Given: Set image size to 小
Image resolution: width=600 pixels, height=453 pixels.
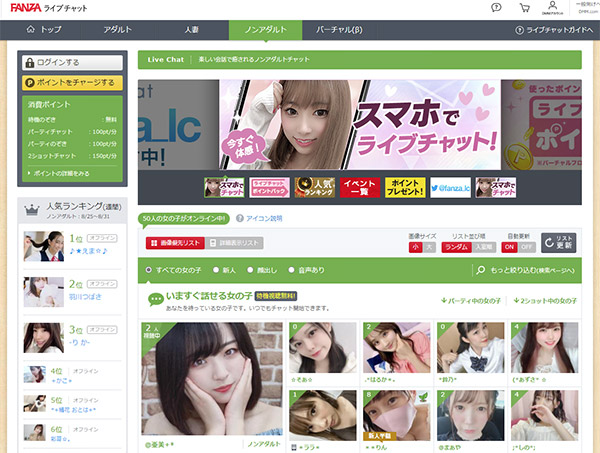Looking at the screenshot, I should pyautogui.click(x=415, y=247).
